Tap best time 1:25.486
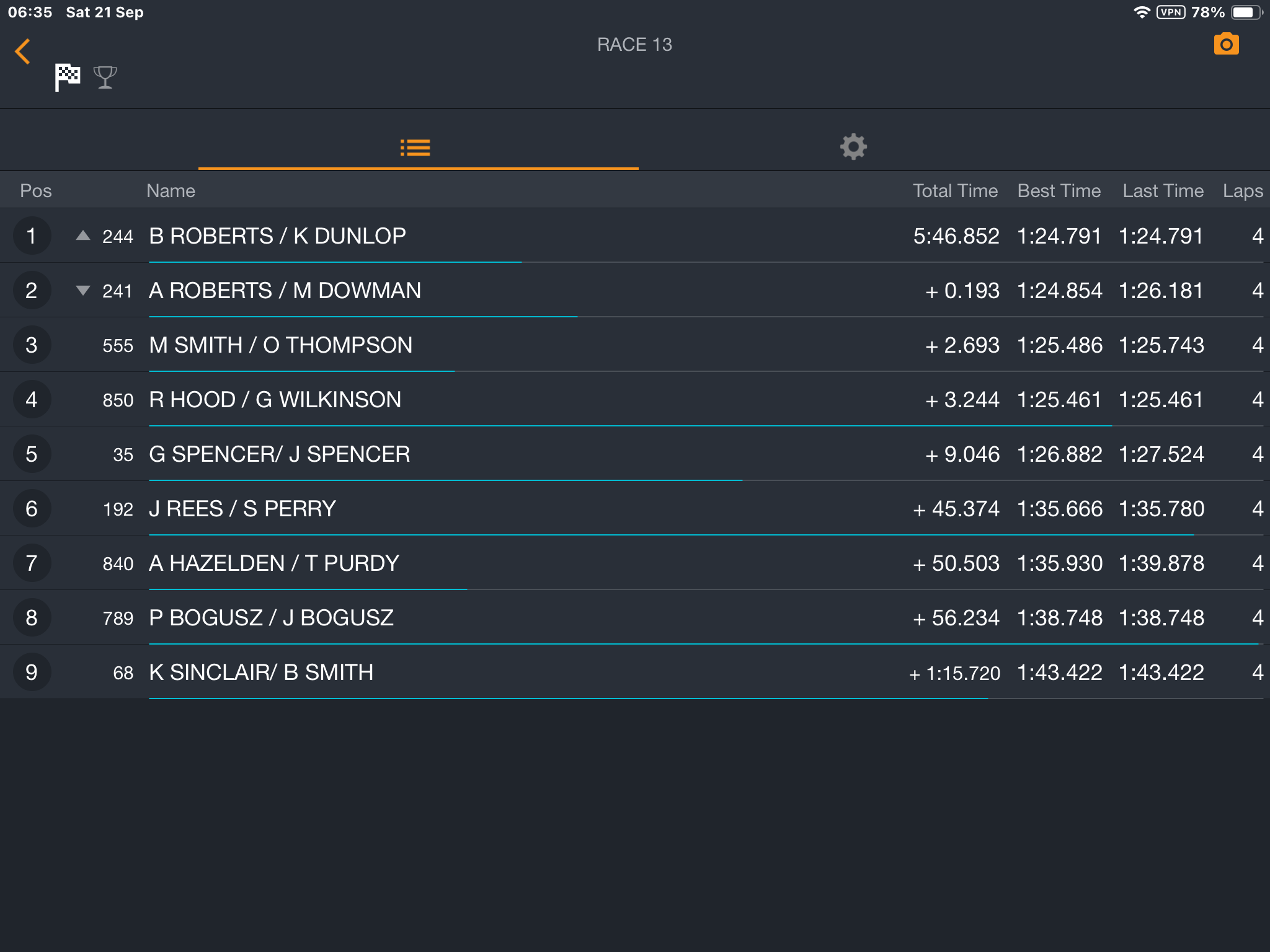Image resolution: width=1270 pixels, height=952 pixels. pos(1060,345)
